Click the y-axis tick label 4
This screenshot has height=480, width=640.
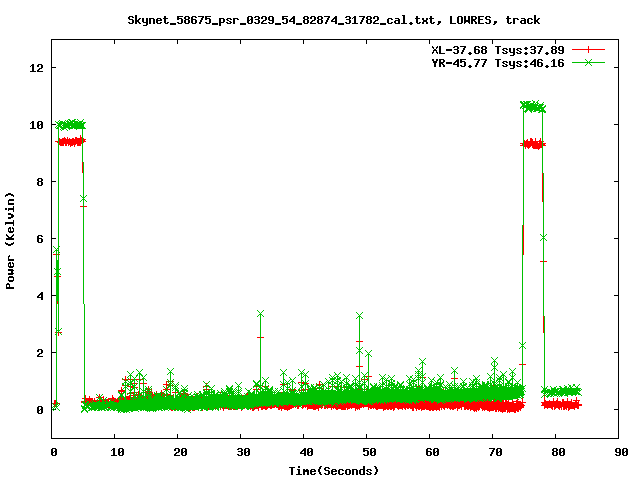coord(40,296)
